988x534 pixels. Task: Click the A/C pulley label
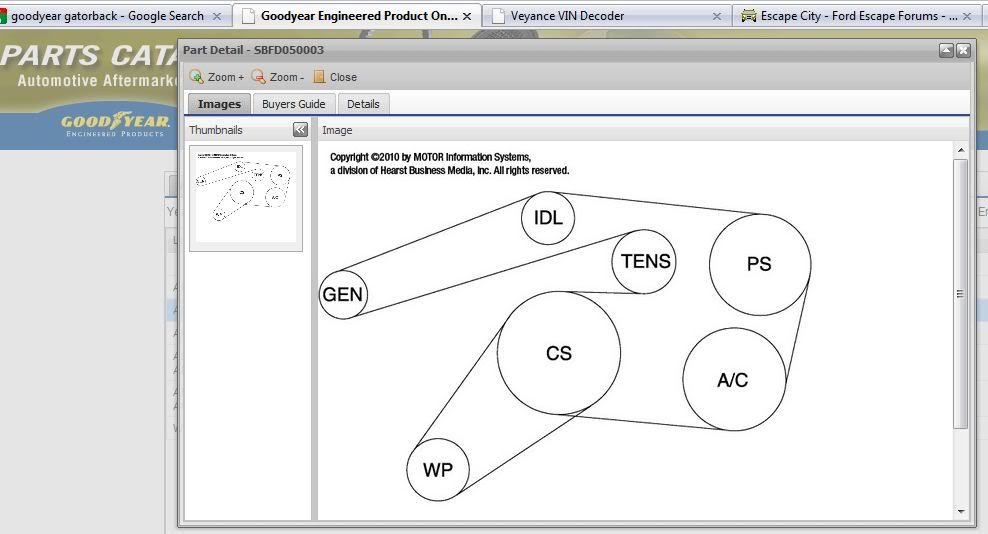(733, 380)
